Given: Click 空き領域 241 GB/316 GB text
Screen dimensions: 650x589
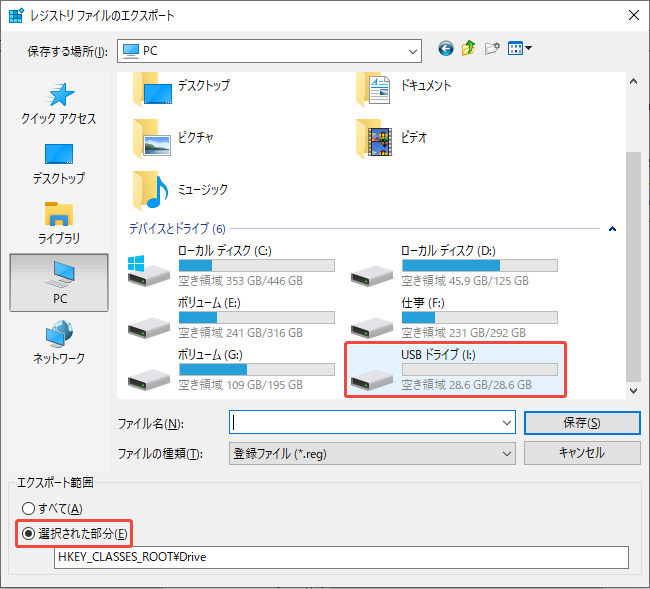Looking at the screenshot, I should pos(240,333).
